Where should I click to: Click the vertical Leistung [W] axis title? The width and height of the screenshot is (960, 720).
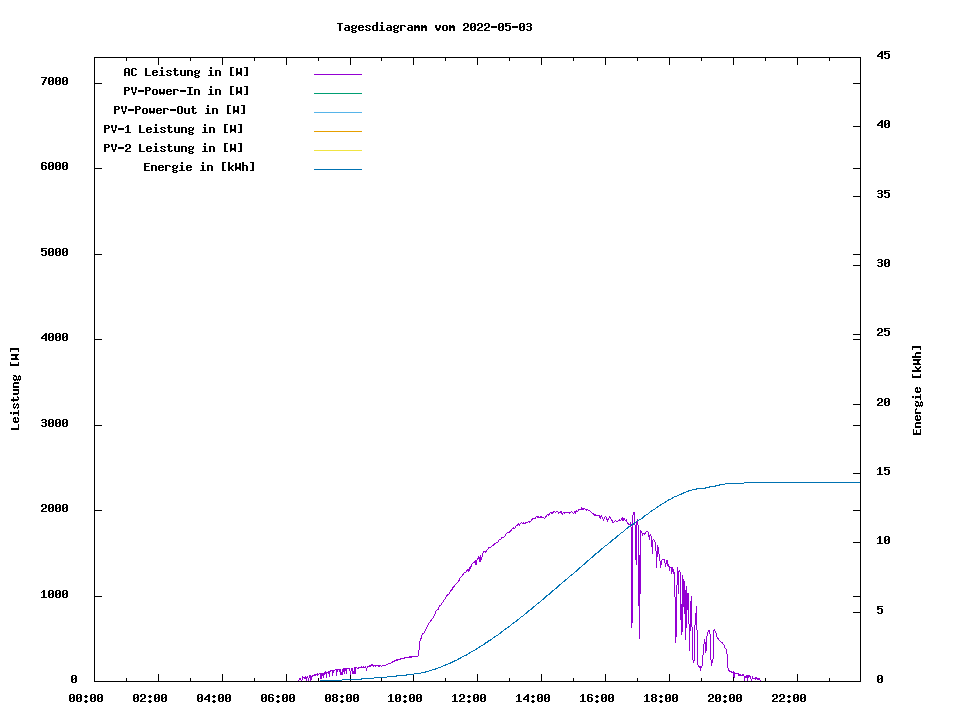[x=15, y=389]
